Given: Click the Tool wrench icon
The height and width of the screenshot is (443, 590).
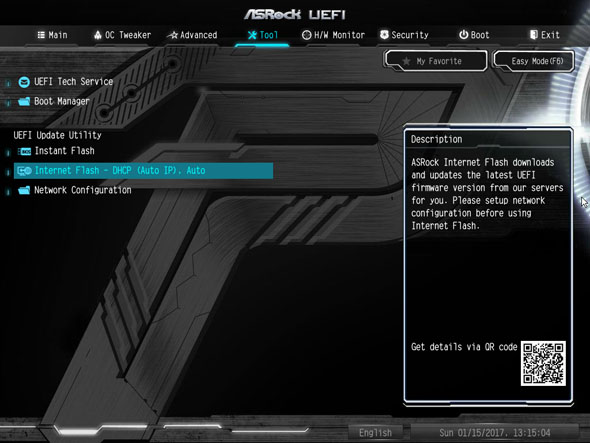Looking at the screenshot, I should 252,35.
